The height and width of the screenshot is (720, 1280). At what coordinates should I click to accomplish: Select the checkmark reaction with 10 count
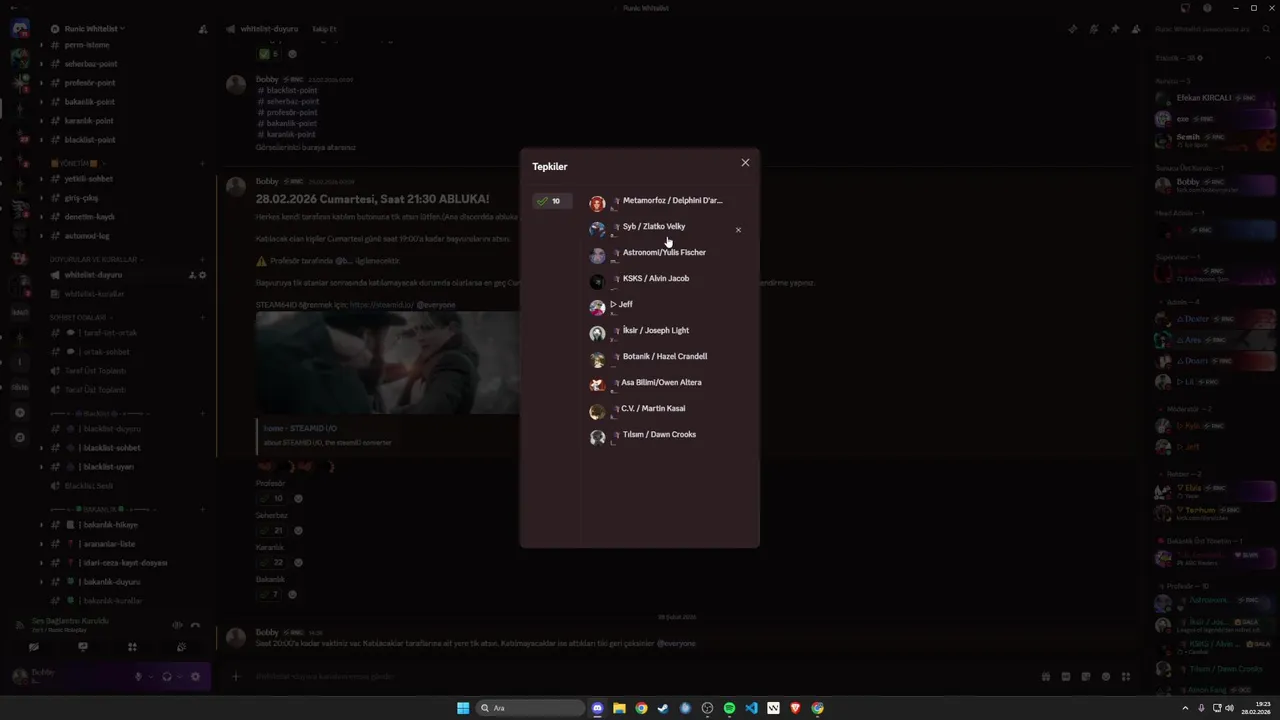553,201
